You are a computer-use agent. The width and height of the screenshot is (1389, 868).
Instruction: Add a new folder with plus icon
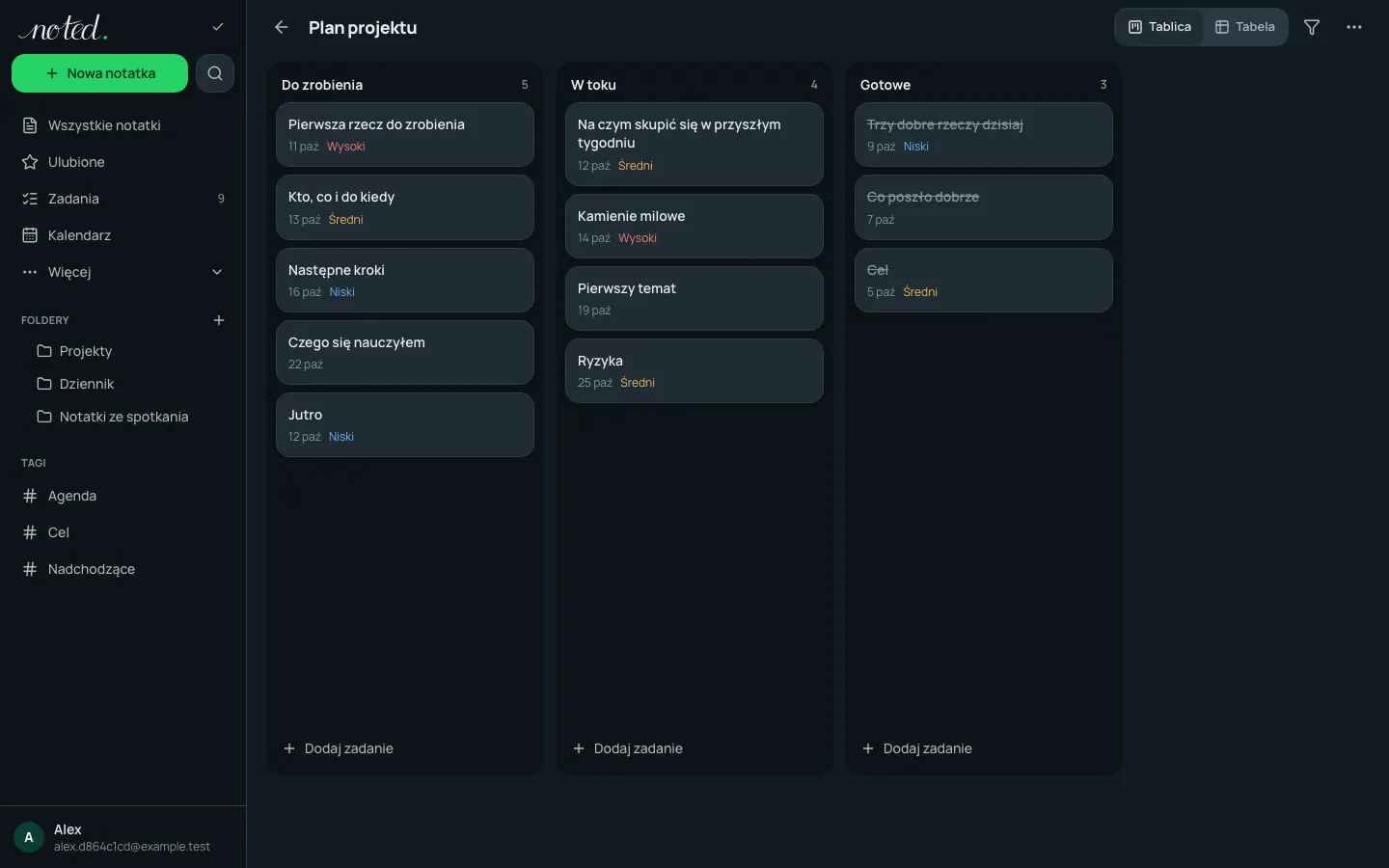pyautogui.click(x=219, y=320)
